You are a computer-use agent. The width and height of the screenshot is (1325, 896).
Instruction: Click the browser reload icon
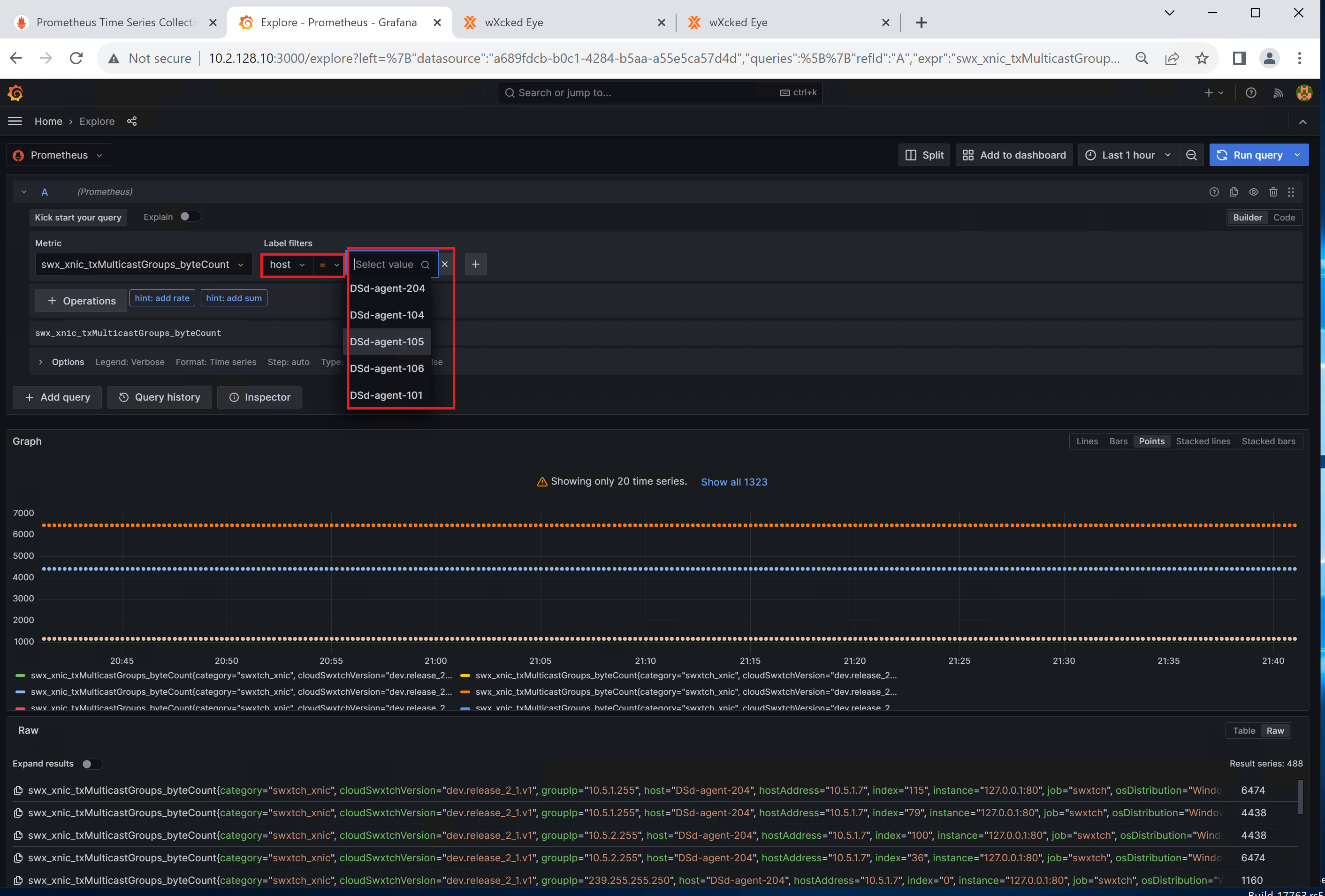coord(76,58)
